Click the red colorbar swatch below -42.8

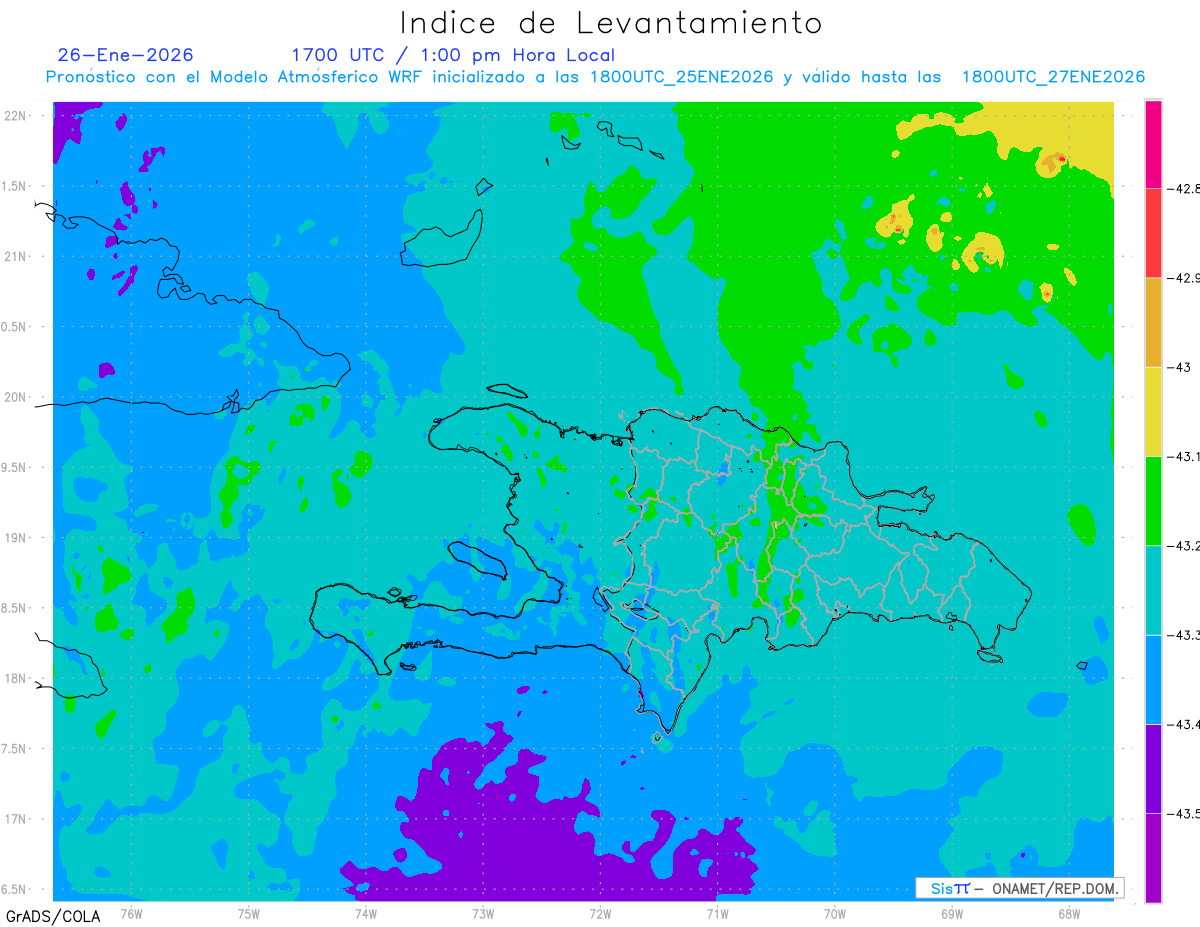coord(1153,233)
